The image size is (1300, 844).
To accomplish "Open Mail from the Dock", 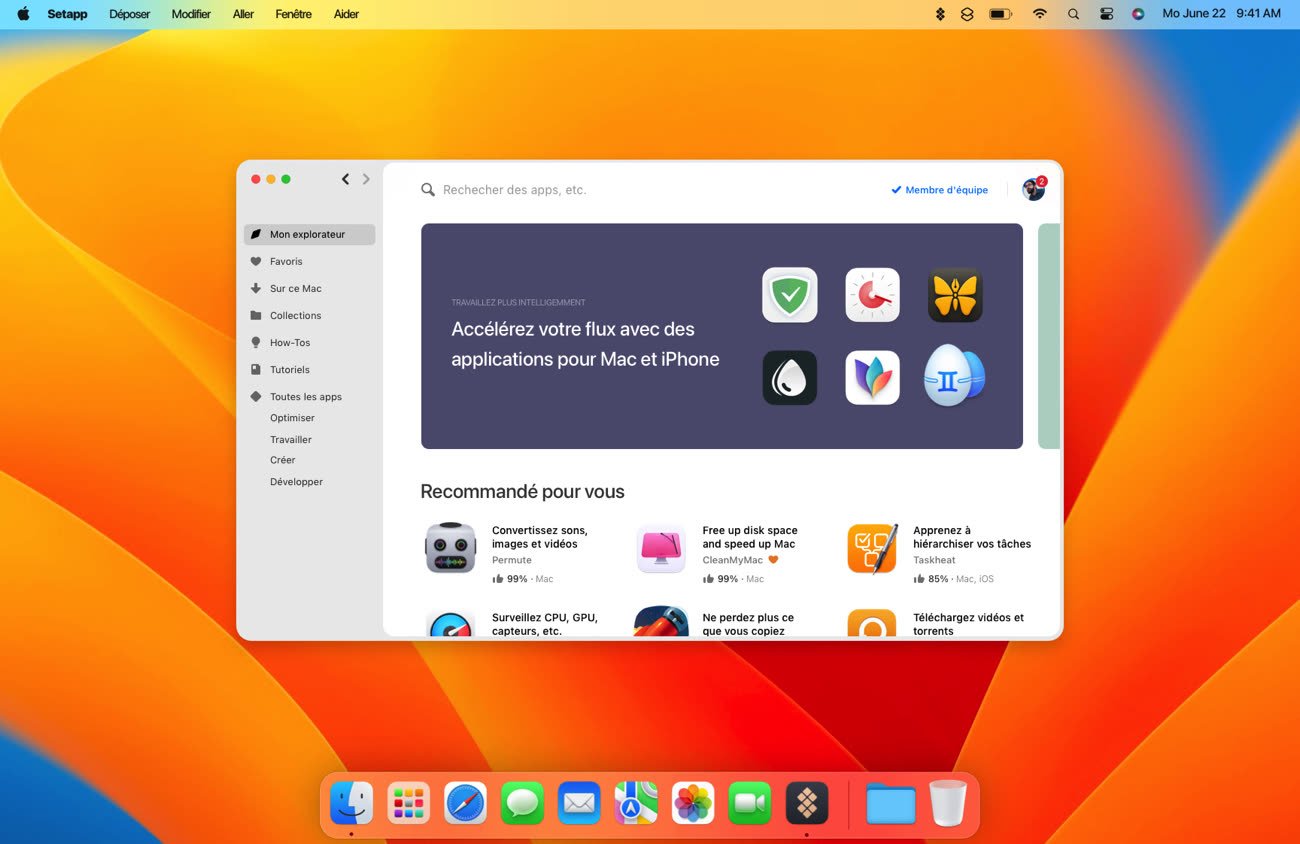I will coord(579,803).
